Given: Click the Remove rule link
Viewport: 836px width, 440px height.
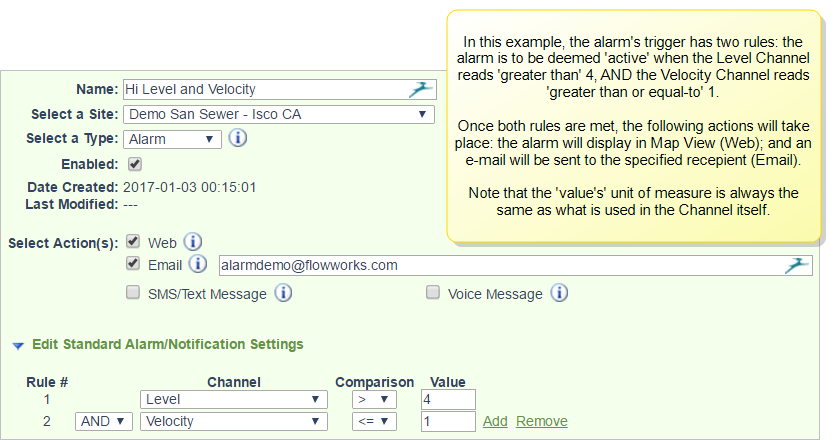Looking at the screenshot, I should (542, 421).
